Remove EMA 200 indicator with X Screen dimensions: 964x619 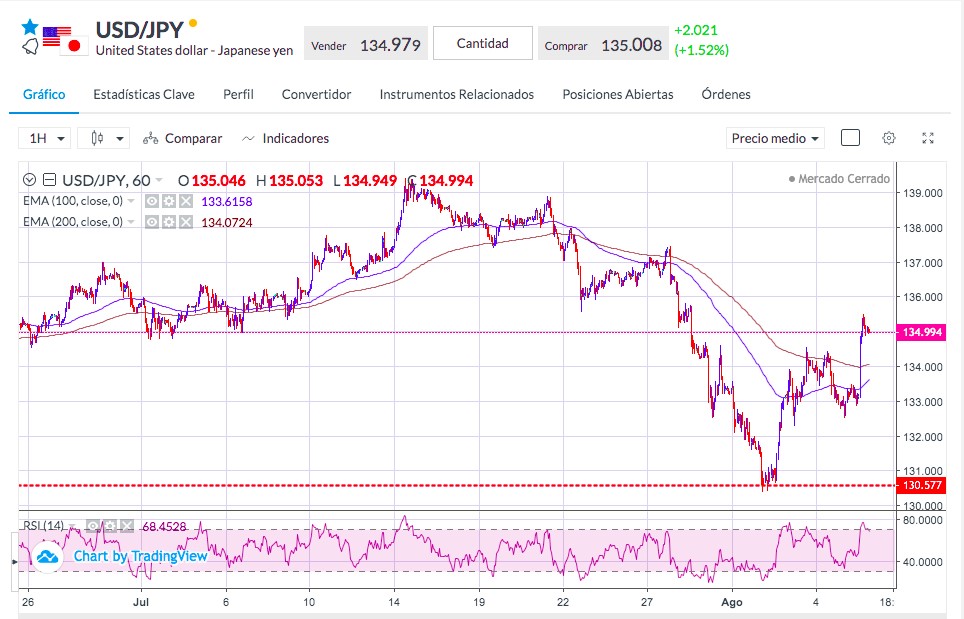(186, 222)
